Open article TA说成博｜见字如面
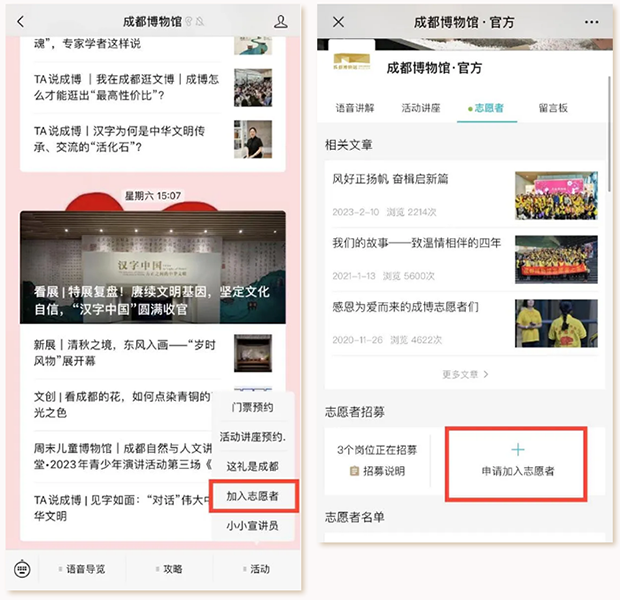 (123, 508)
